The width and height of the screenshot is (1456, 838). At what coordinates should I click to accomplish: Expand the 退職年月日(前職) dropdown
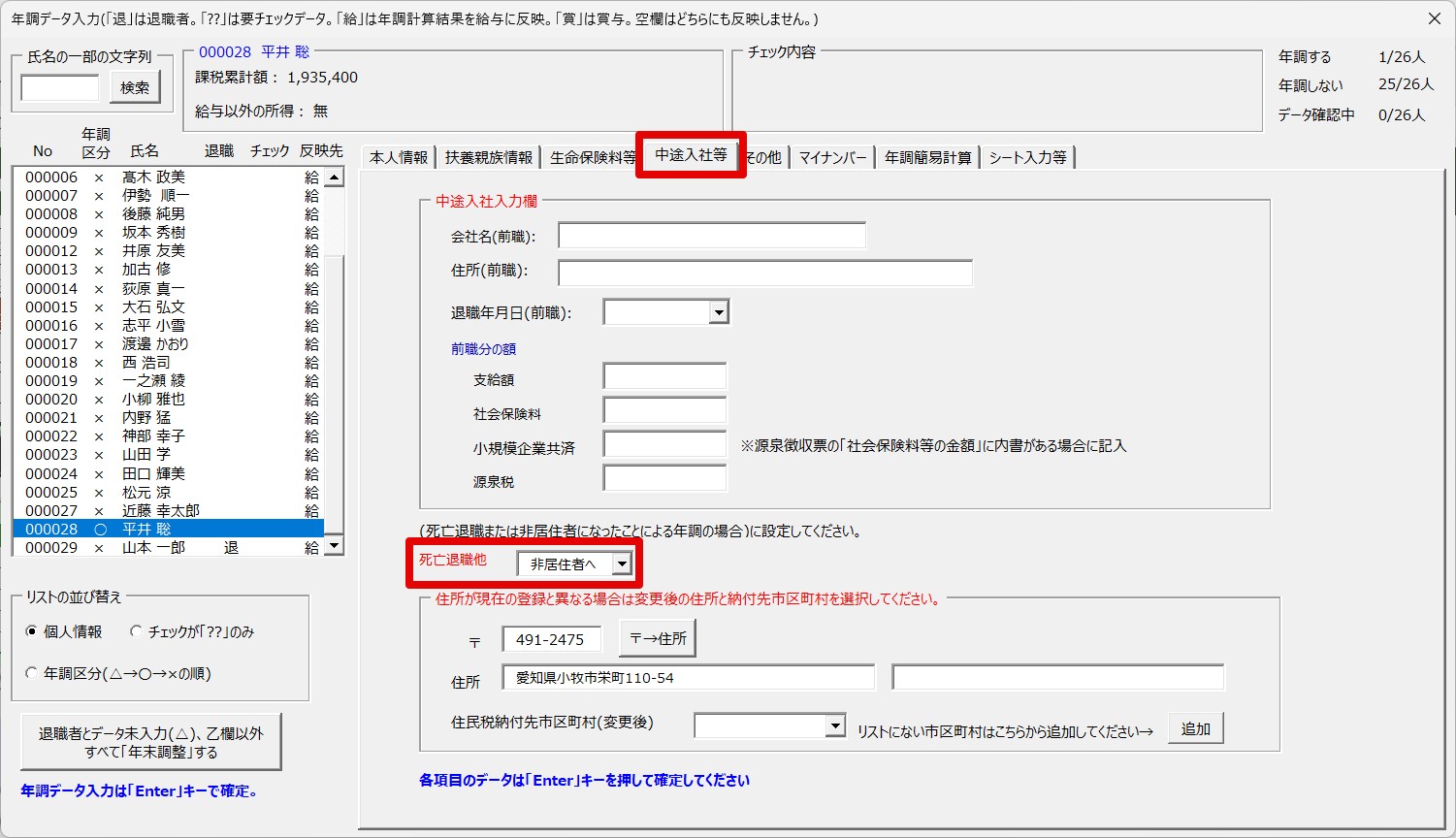(x=718, y=312)
